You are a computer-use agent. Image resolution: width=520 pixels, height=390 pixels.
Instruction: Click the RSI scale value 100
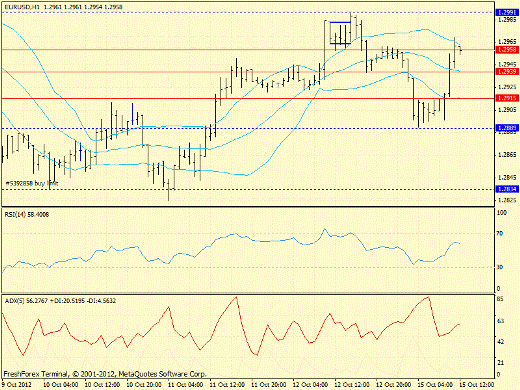tap(502, 213)
